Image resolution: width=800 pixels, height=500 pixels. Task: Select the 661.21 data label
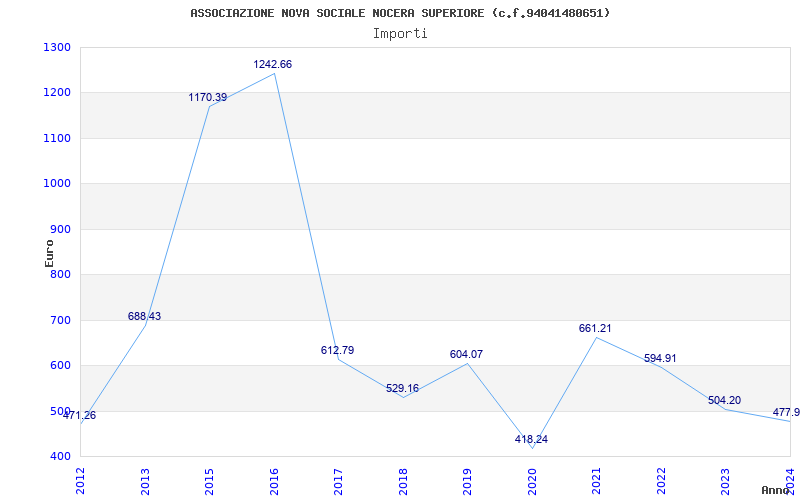[x=595, y=329]
